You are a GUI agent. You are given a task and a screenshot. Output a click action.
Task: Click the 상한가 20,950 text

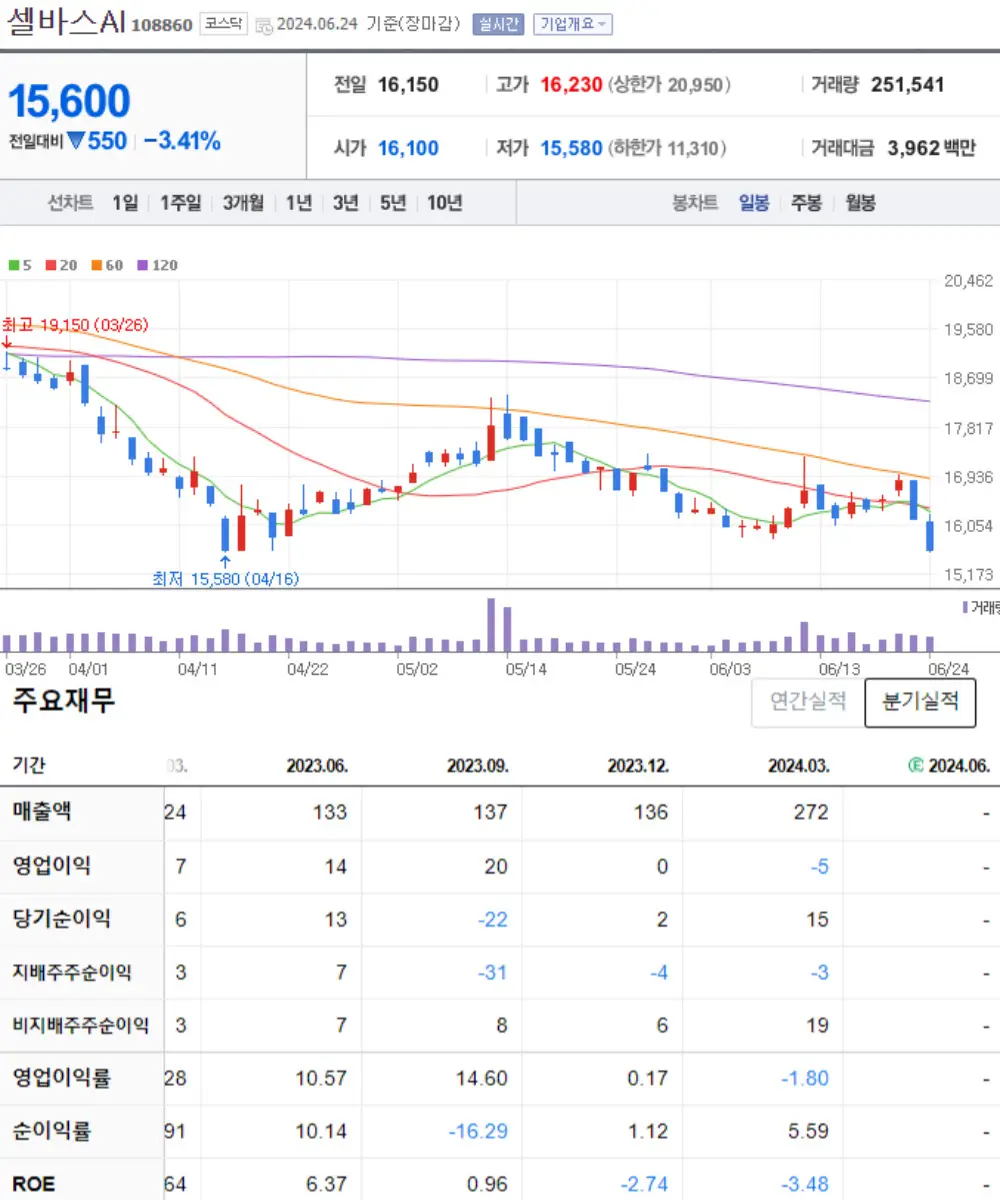click(x=669, y=85)
